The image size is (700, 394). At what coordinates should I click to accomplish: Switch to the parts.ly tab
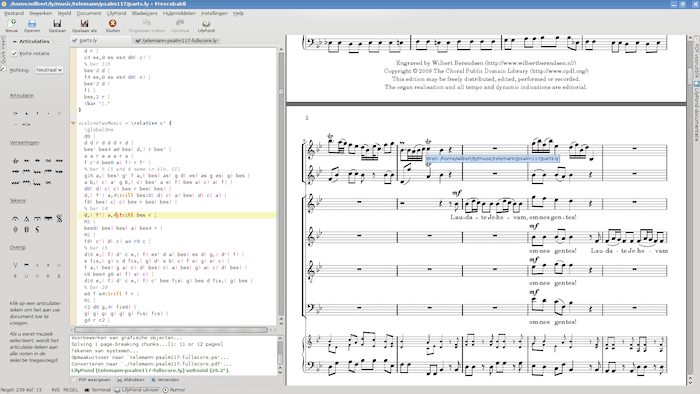click(x=100, y=41)
